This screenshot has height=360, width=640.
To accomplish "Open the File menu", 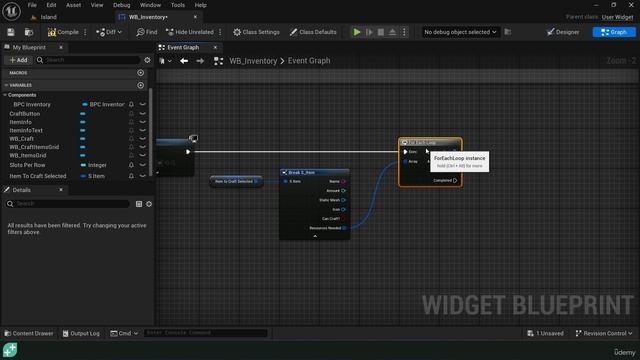I will click(32, 5).
